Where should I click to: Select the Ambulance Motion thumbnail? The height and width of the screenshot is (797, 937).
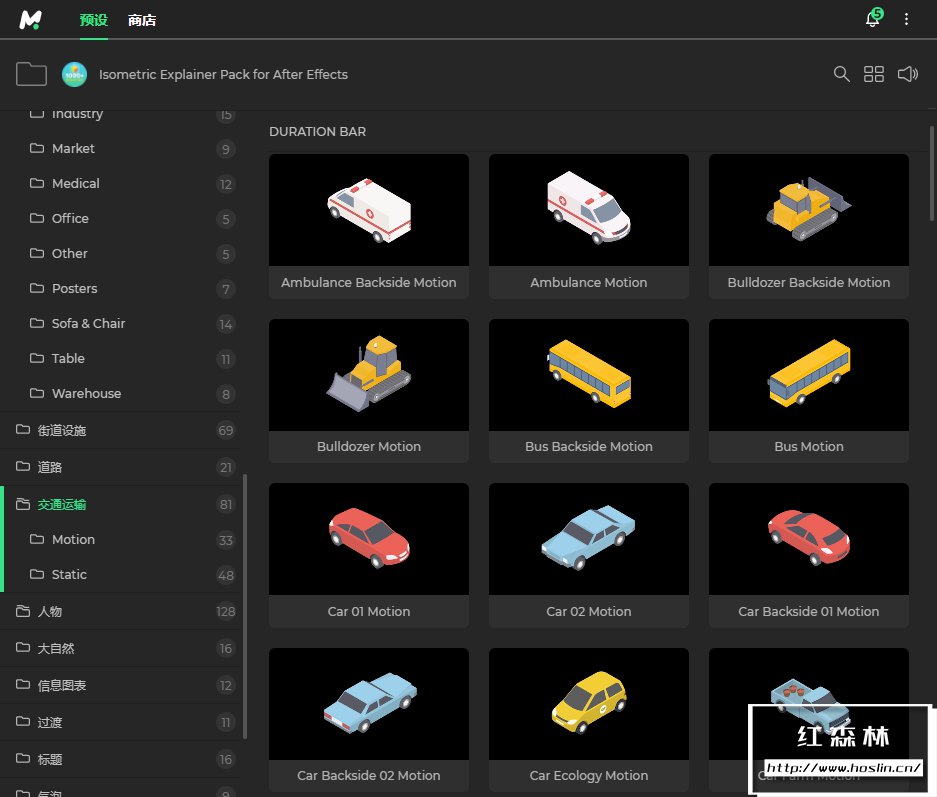point(588,210)
